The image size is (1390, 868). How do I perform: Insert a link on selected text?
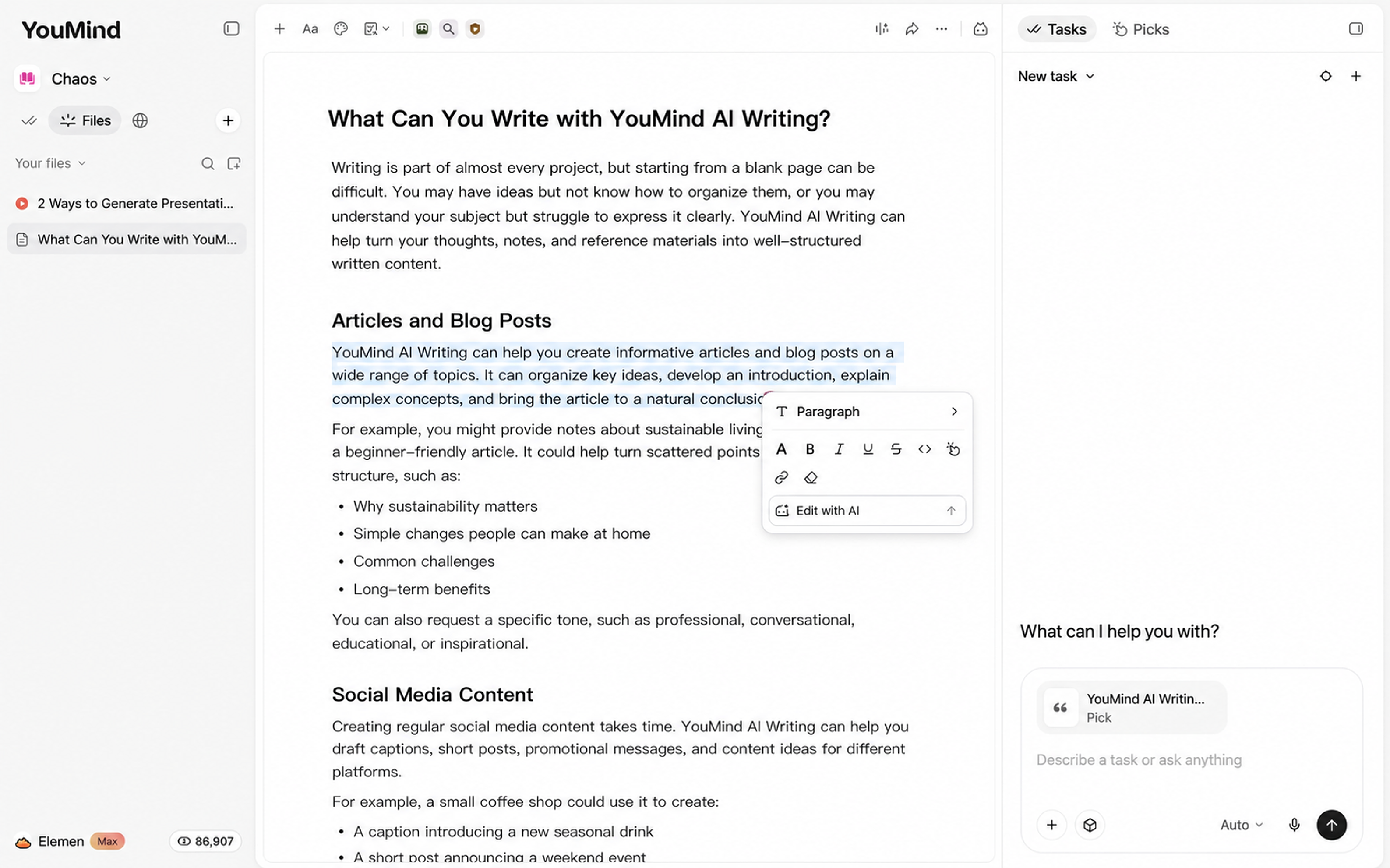[x=781, y=478]
